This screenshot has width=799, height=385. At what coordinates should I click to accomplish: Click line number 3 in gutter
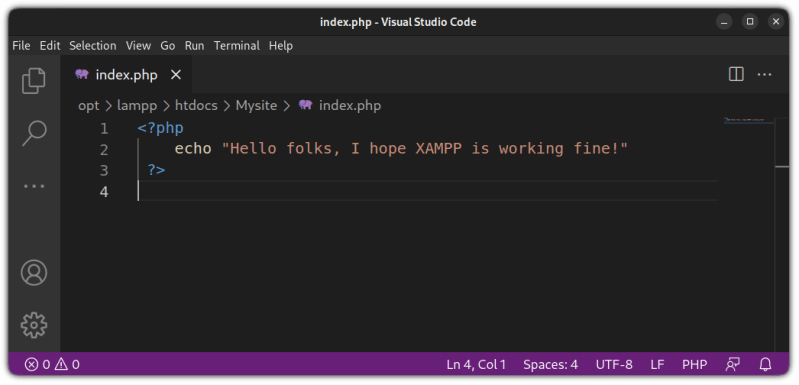(x=104, y=171)
